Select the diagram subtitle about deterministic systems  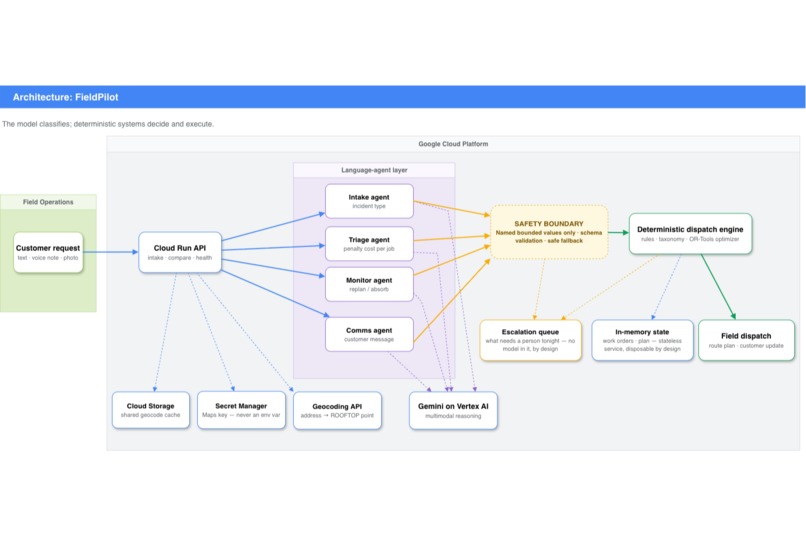click(x=108, y=124)
